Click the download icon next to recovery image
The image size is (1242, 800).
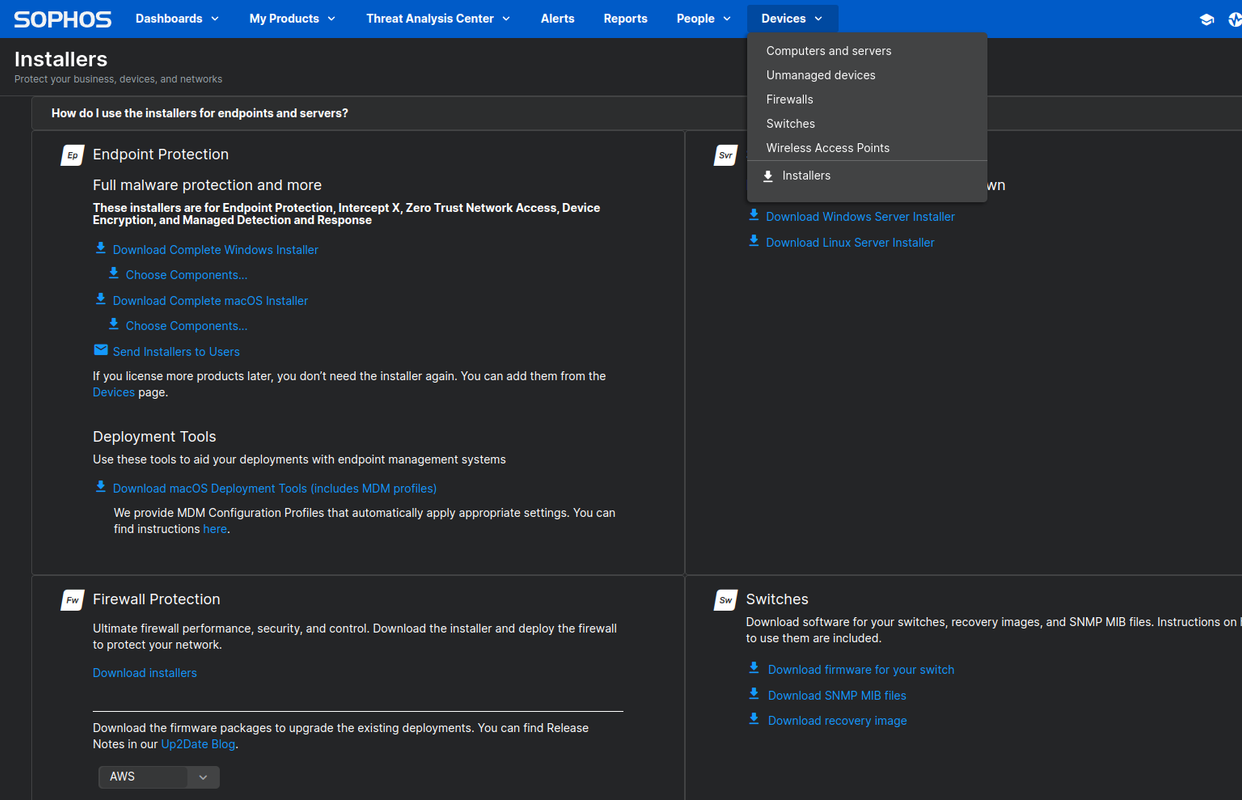pos(753,719)
